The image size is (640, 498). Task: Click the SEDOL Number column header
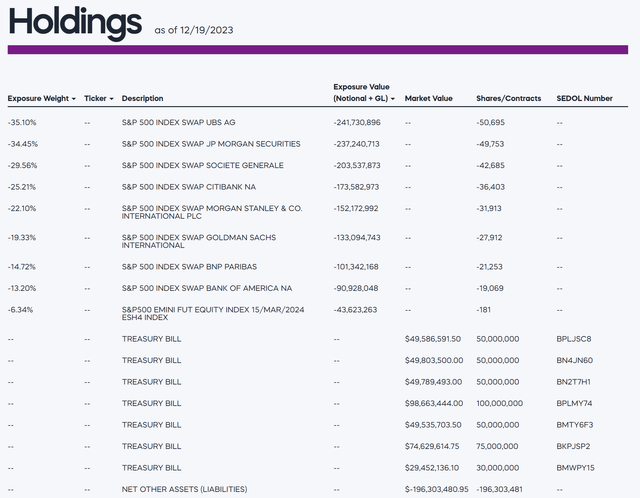[584, 98]
